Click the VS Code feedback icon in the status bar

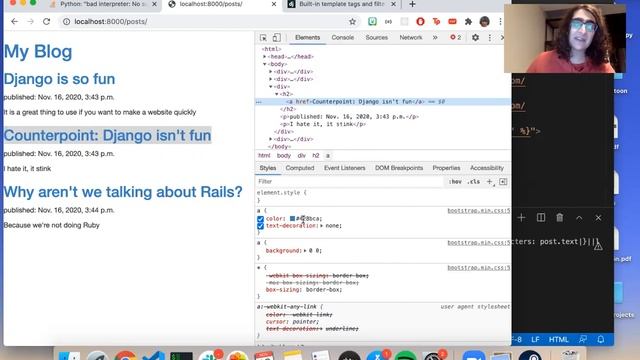pyautogui.click(x=583, y=340)
